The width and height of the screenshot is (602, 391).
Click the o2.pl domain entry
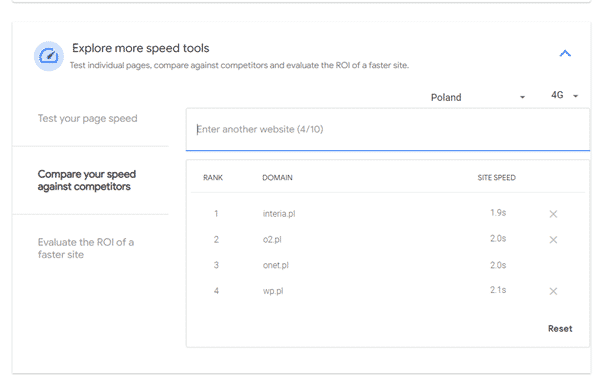point(272,239)
